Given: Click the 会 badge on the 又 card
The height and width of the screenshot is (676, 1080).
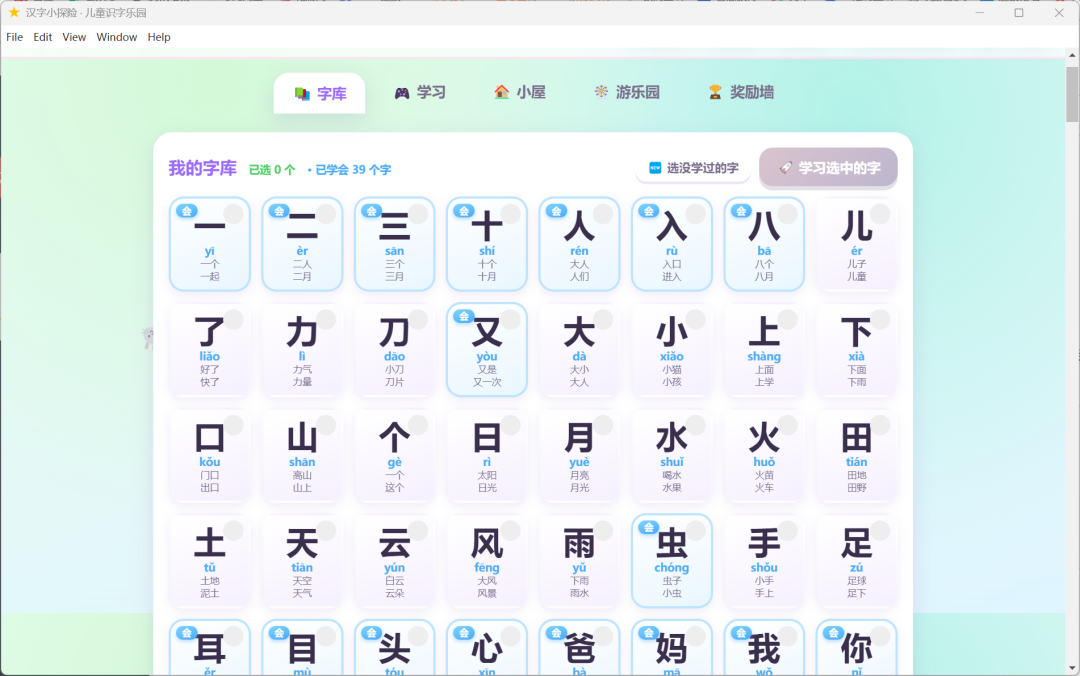Looking at the screenshot, I should tap(464, 316).
